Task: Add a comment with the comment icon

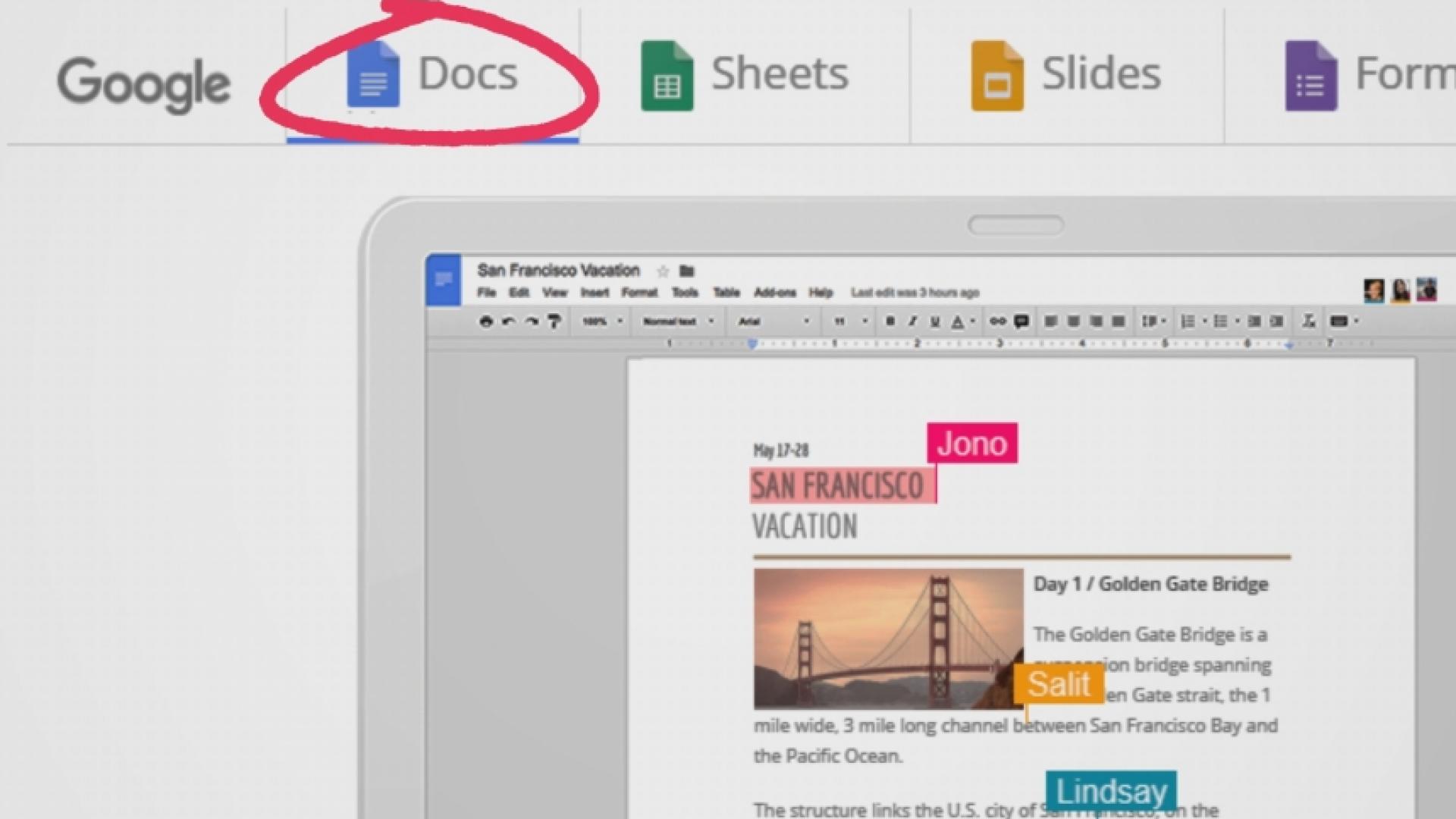Action: (x=1022, y=321)
